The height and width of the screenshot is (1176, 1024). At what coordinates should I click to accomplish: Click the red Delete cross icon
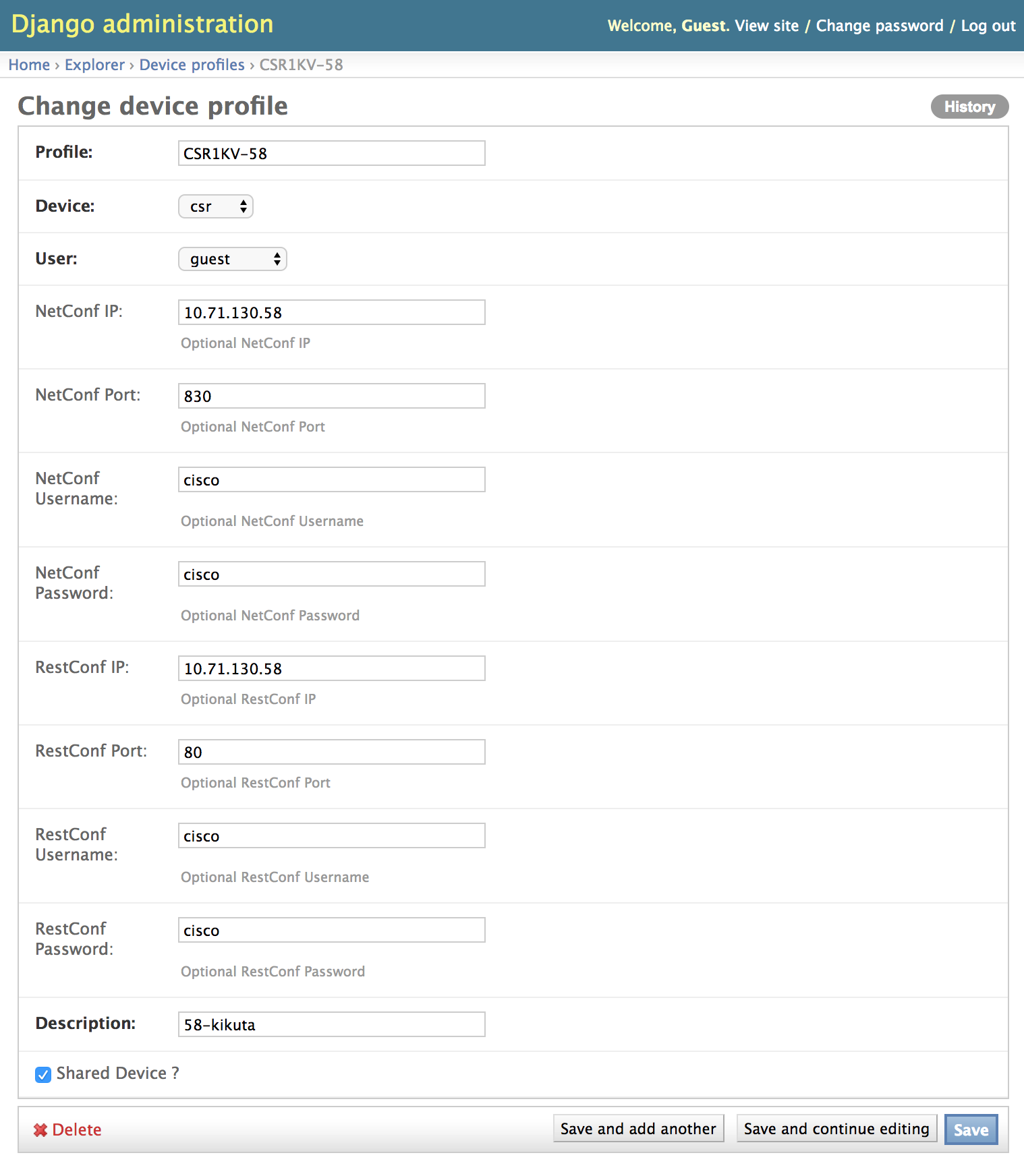click(x=40, y=1130)
